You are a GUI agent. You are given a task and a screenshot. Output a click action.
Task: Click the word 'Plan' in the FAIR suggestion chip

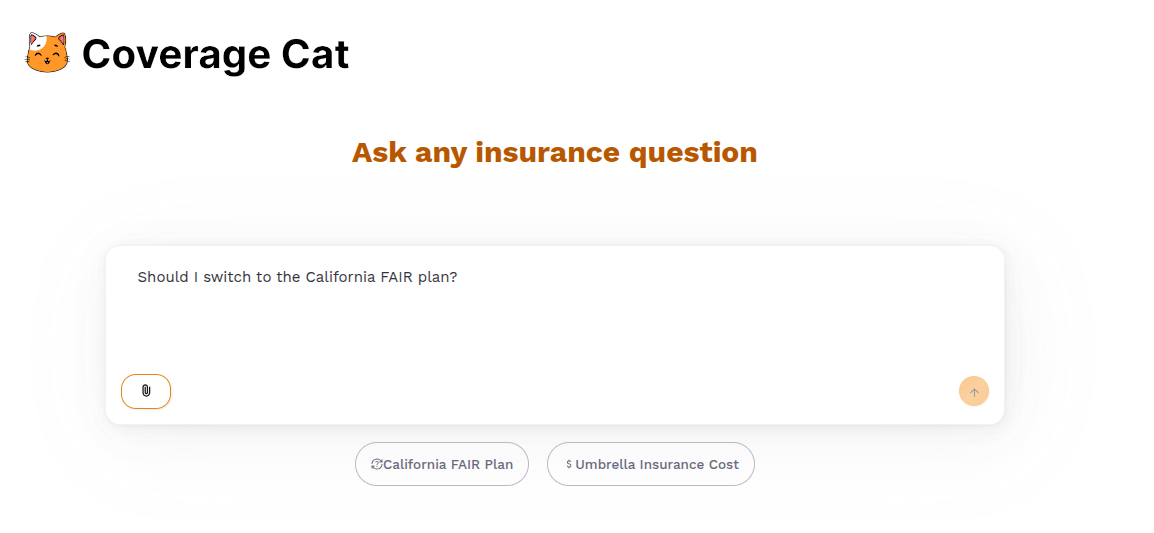(x=497, y=464)
